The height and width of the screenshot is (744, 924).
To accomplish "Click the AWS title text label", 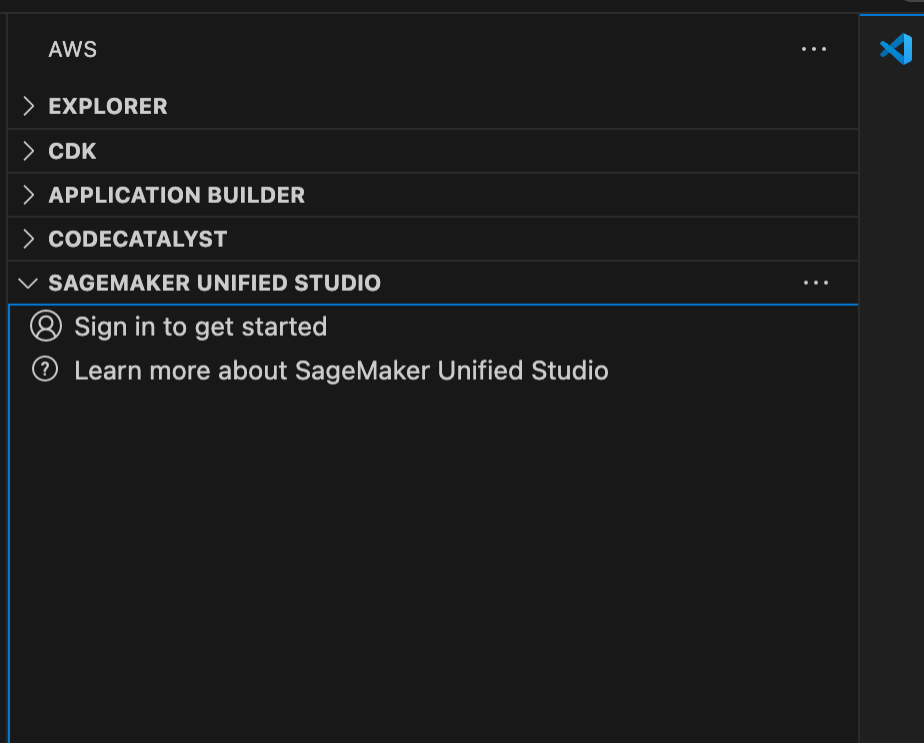I will 71,49.
